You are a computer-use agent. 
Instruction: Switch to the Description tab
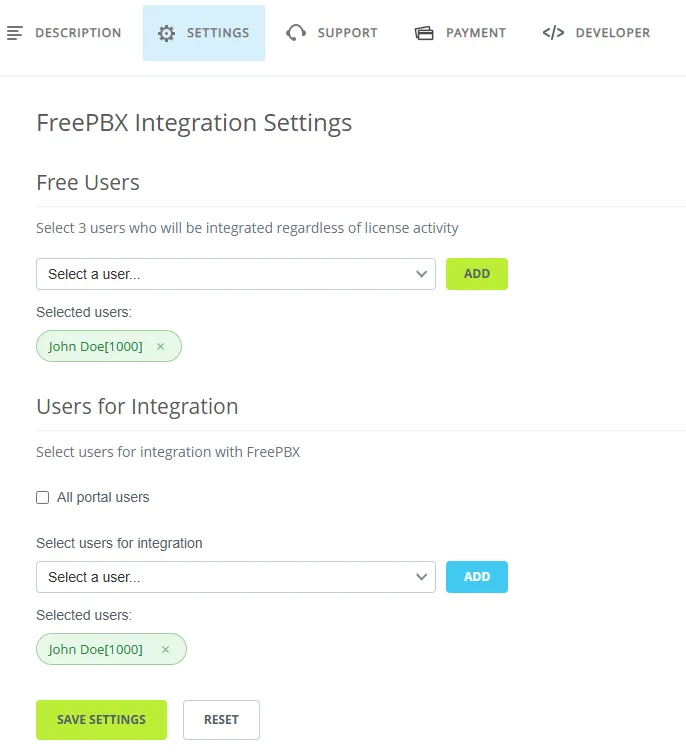coord(64,33)
